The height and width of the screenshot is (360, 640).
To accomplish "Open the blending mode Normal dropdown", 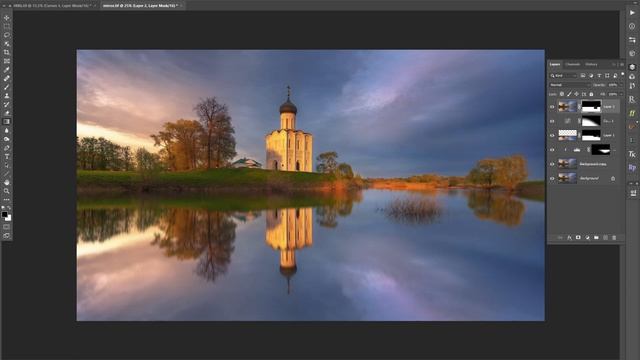I will (570, 85).
